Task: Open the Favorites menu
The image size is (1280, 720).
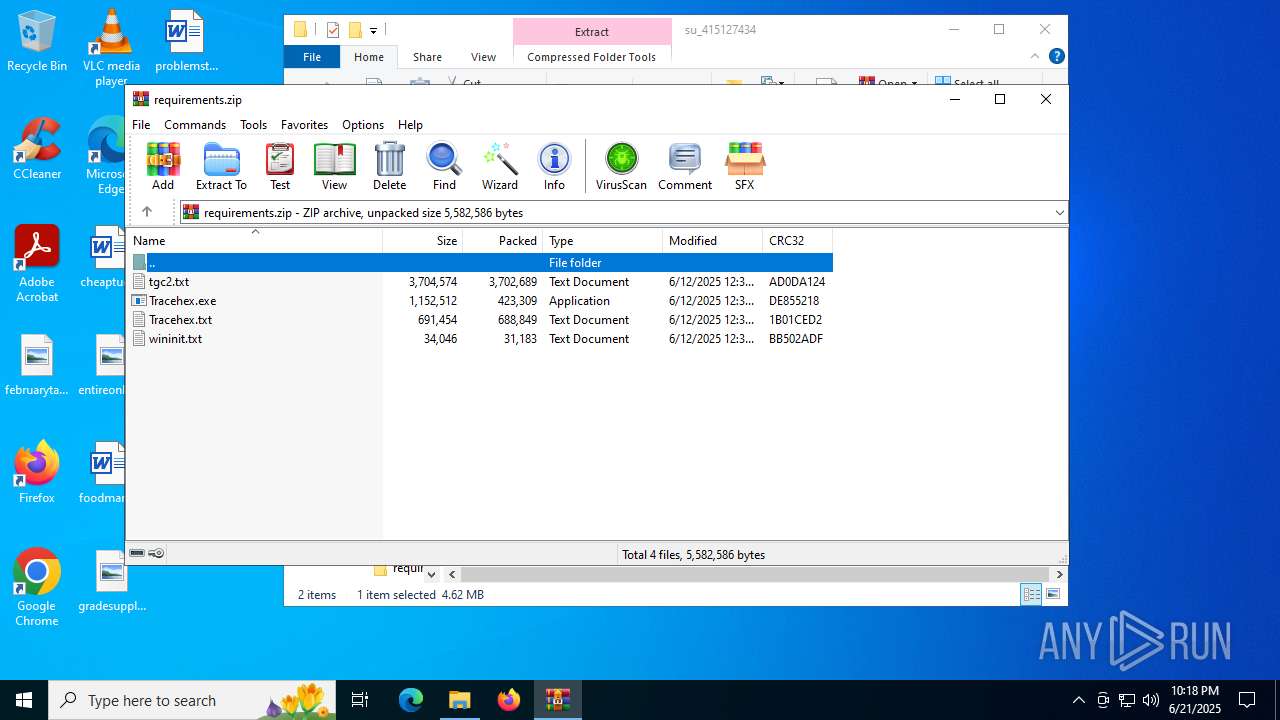Action: click(x=304, y=125)
